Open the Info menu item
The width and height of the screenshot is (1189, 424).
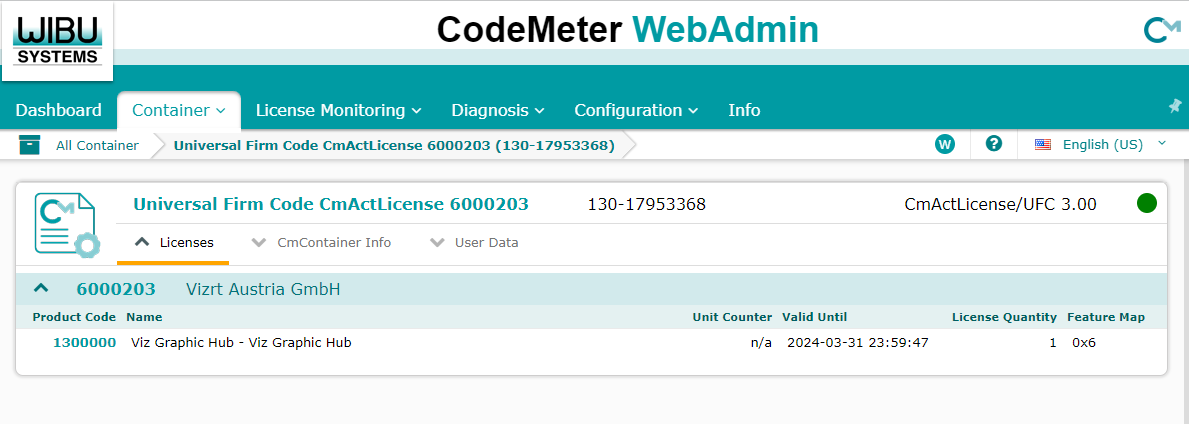point(744,110)
